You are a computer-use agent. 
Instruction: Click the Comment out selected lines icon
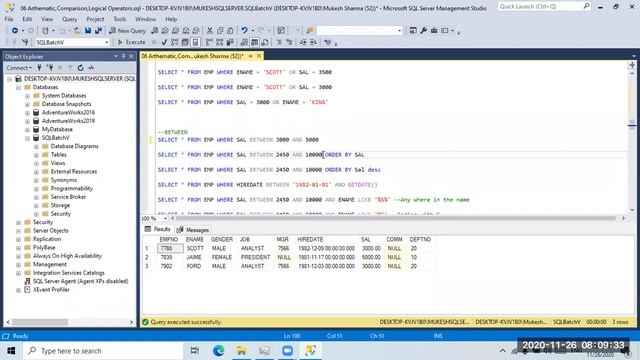[279, 42]
